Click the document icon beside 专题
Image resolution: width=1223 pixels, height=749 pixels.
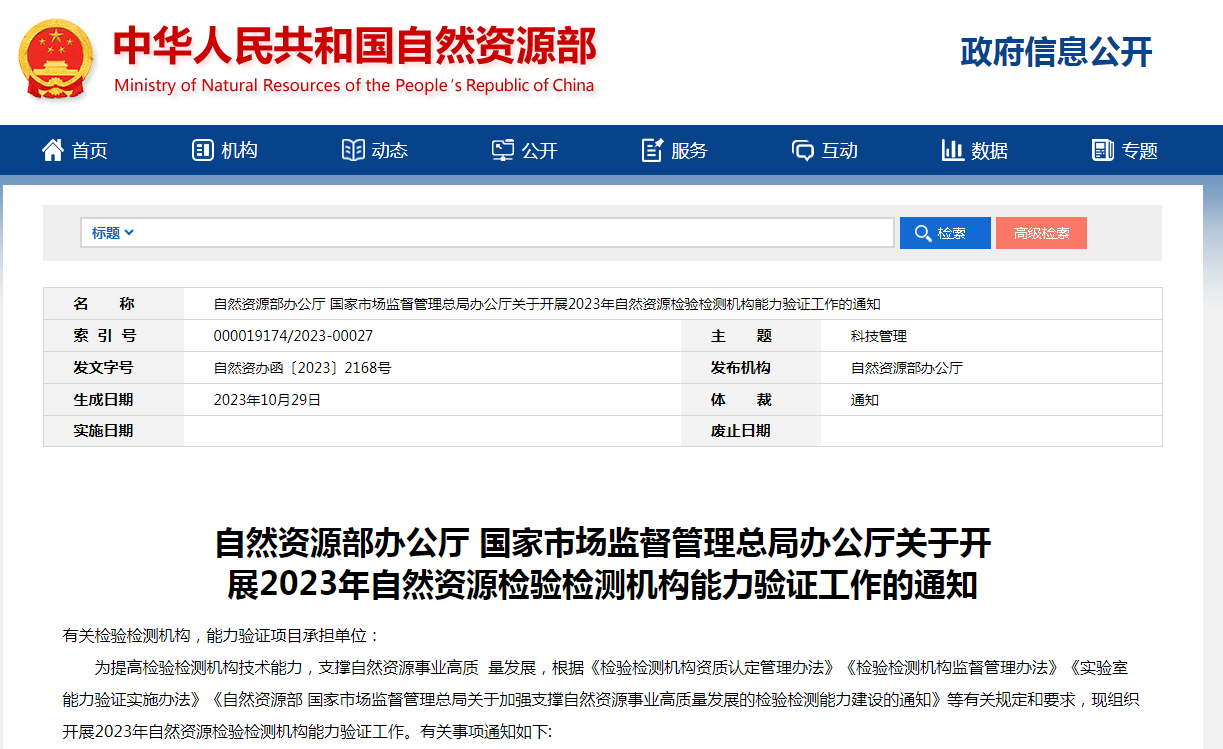[1103, 150]
